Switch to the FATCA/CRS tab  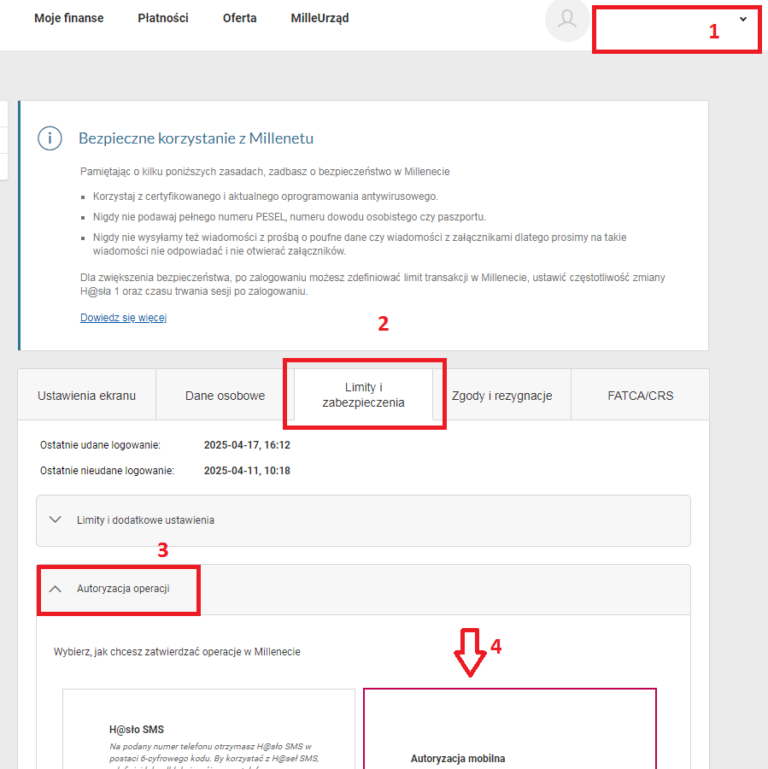(x=640, y=395)
